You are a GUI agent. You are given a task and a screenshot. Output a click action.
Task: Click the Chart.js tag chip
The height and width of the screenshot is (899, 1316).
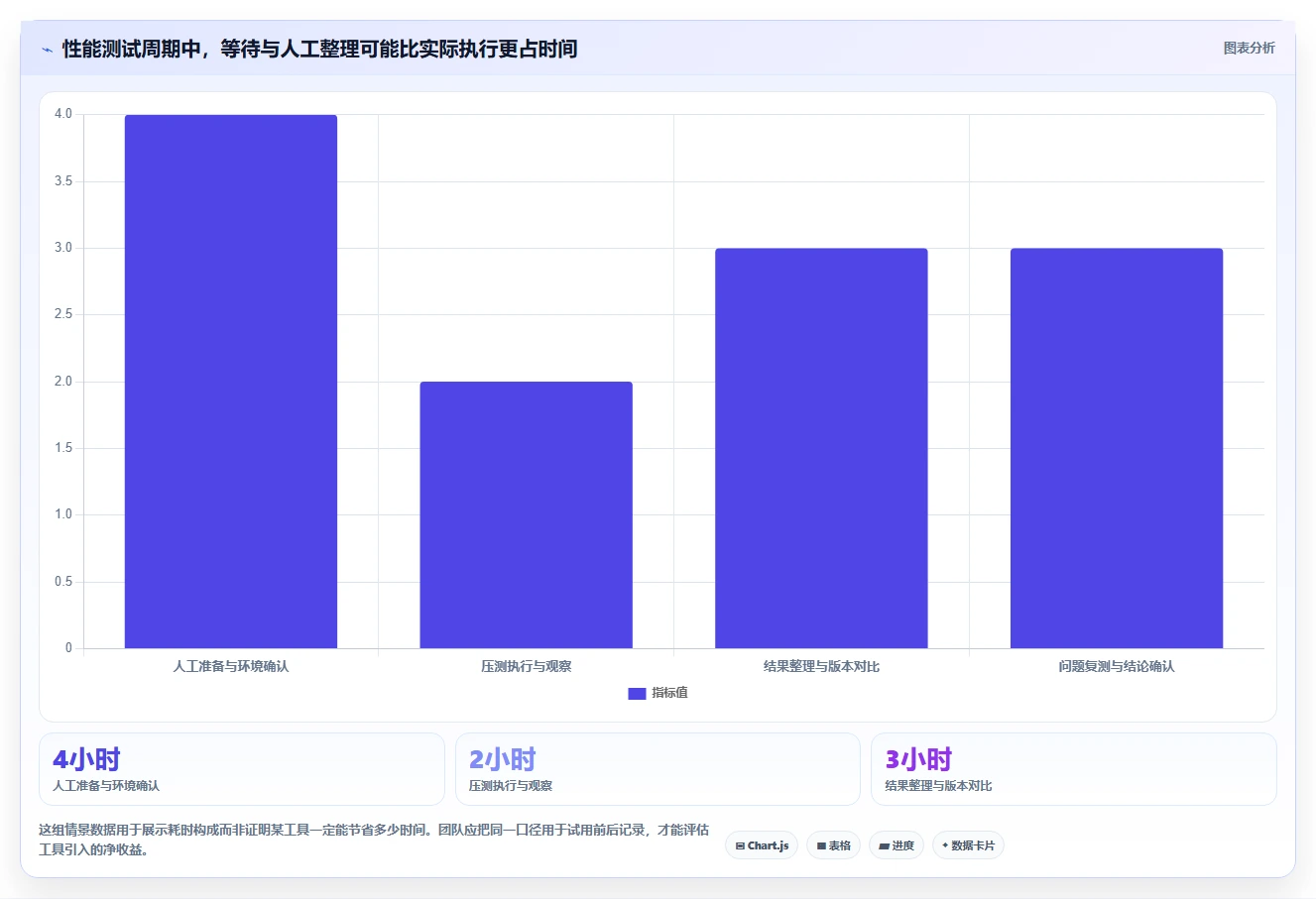point(762,845)
